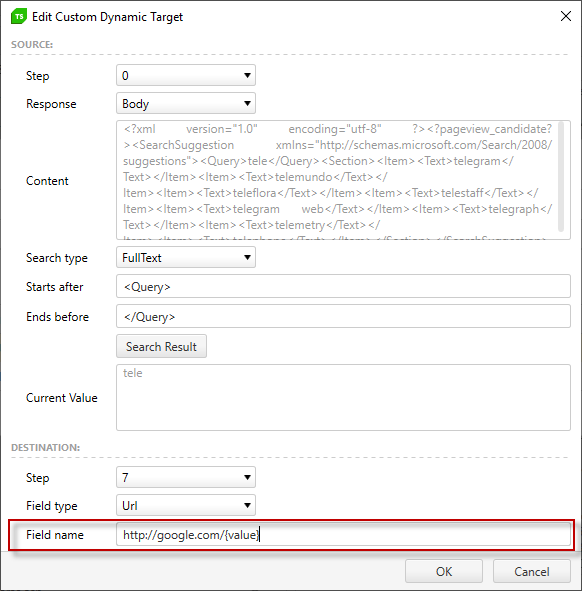This screenshot has width=582, height=591.
Task: Open the Search type FullText dropdown
Action: point(186,257)
